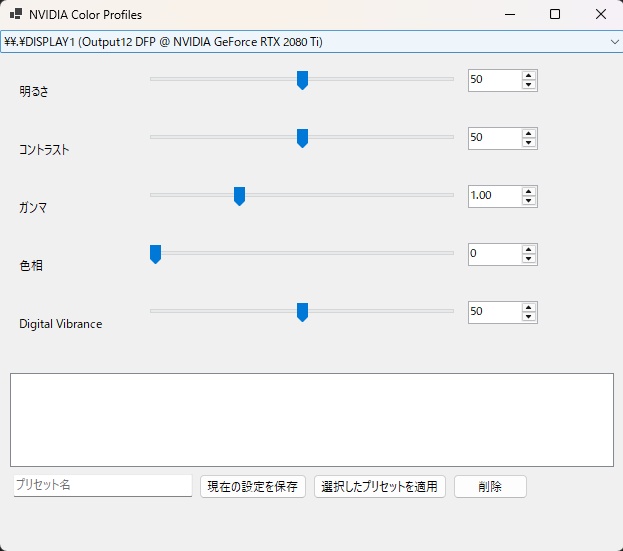Click the コントラスト label

[44, 150]
